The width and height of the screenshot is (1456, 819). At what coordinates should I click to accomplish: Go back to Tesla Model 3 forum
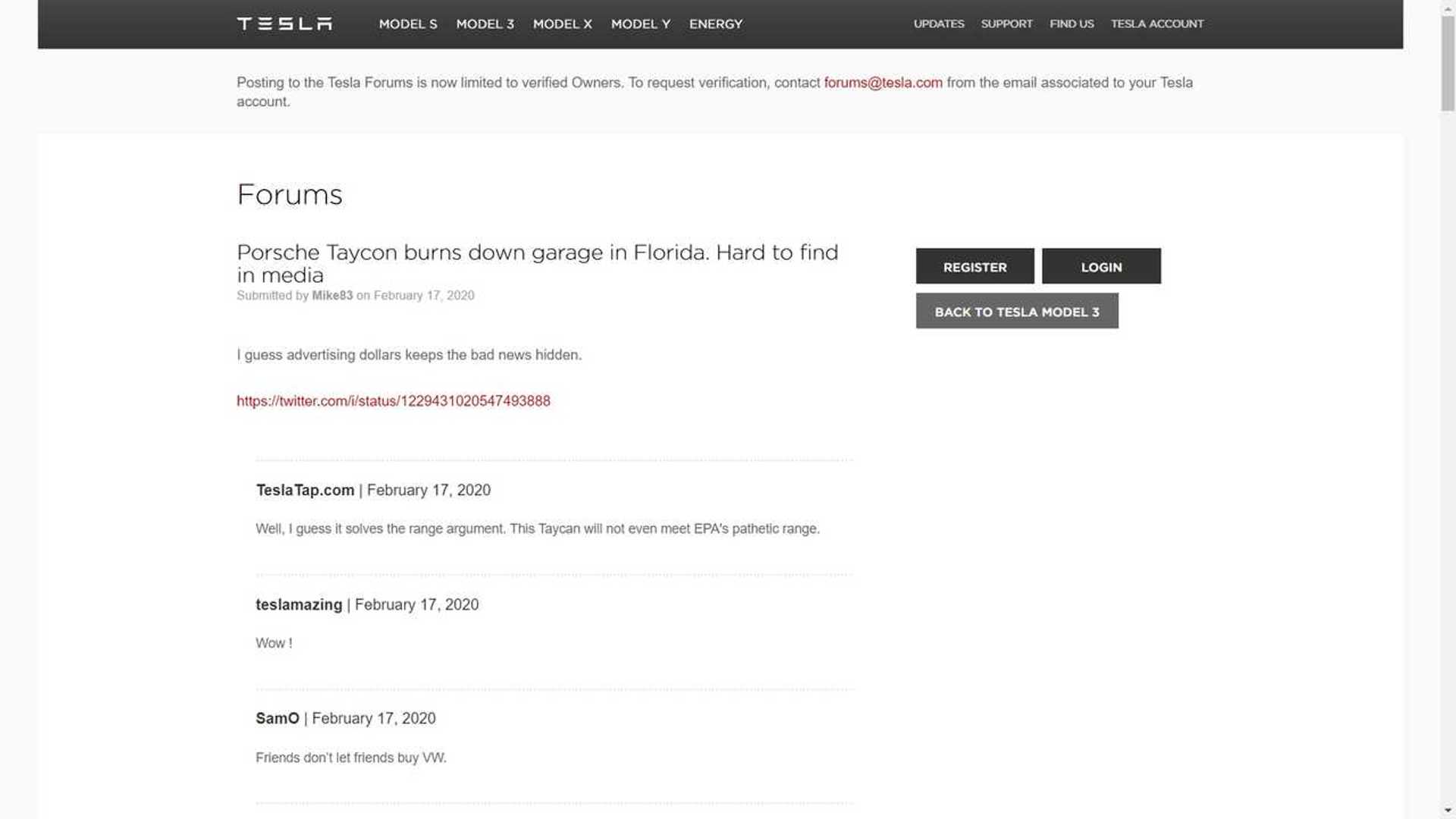[x=1017, y=312]
